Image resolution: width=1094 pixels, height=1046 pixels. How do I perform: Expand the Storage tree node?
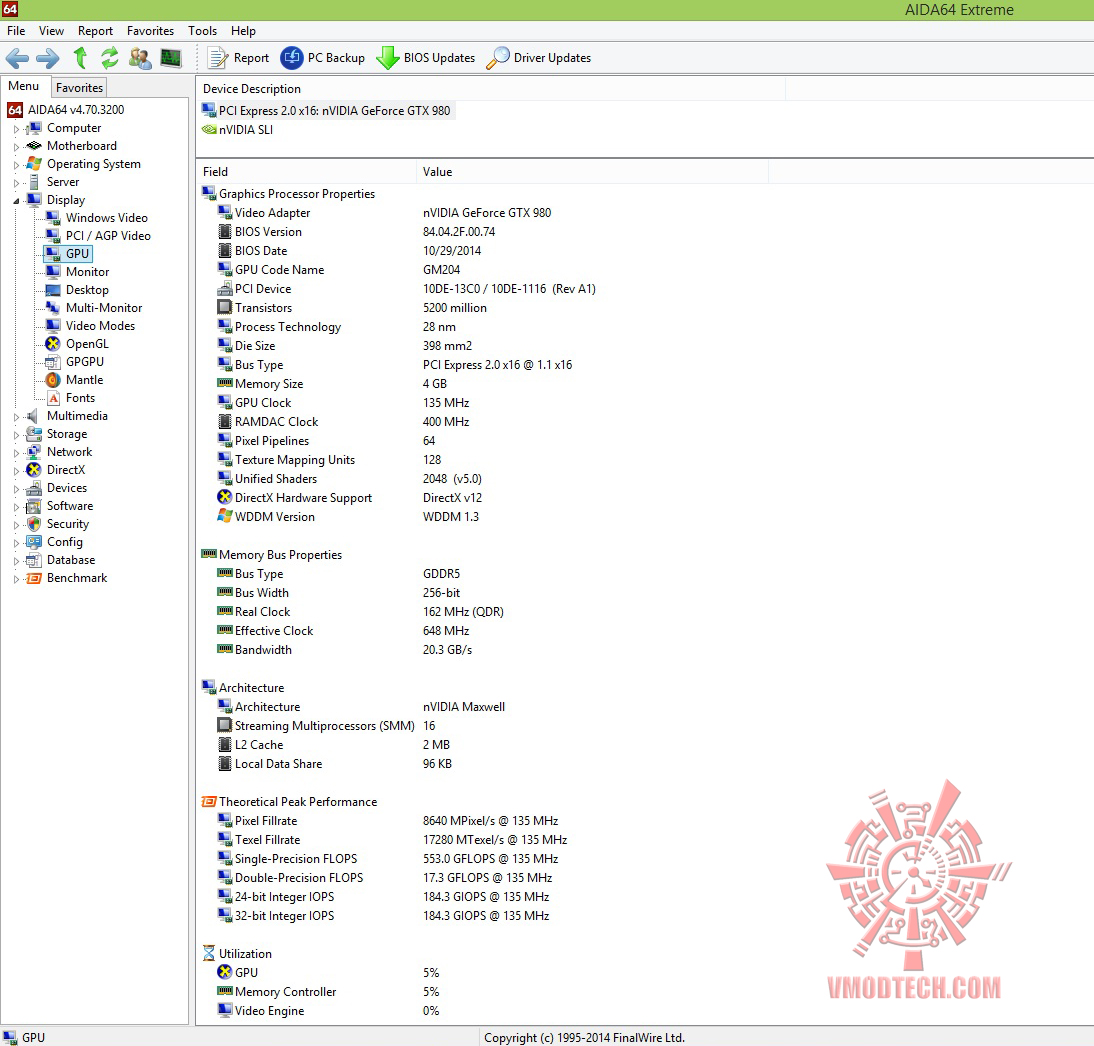[x=16, y=435]
